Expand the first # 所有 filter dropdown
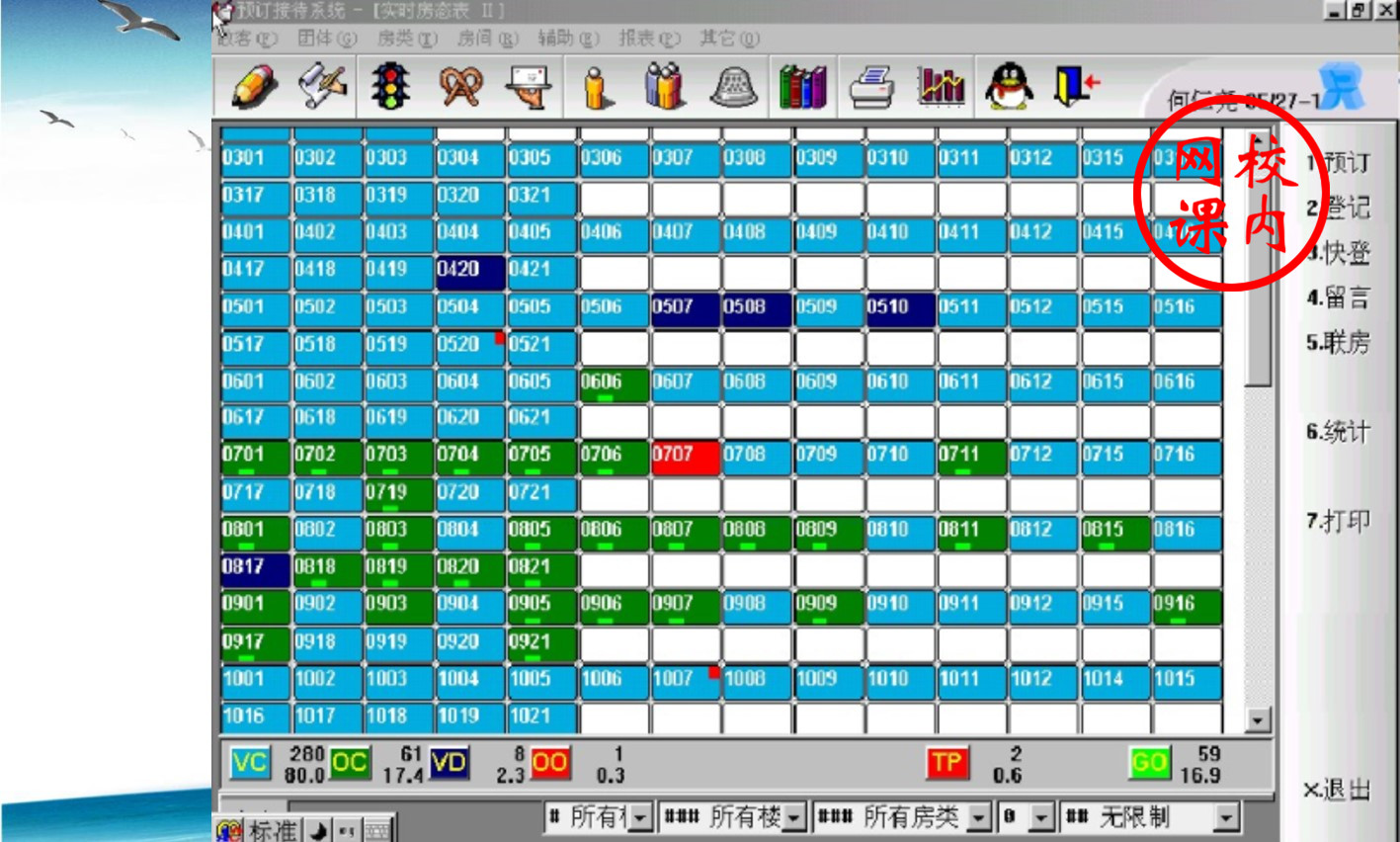 pyautogui.click(x=641, y=817)
